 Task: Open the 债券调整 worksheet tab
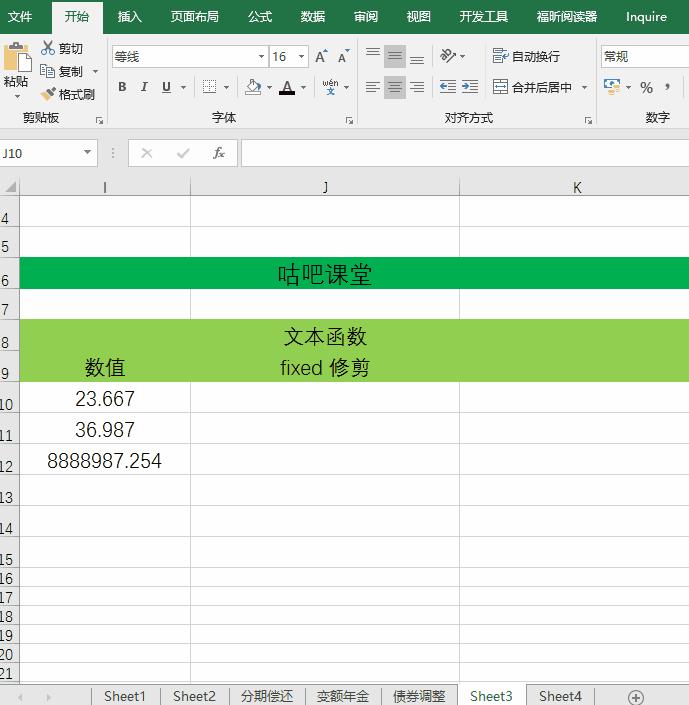click(419, 696)
